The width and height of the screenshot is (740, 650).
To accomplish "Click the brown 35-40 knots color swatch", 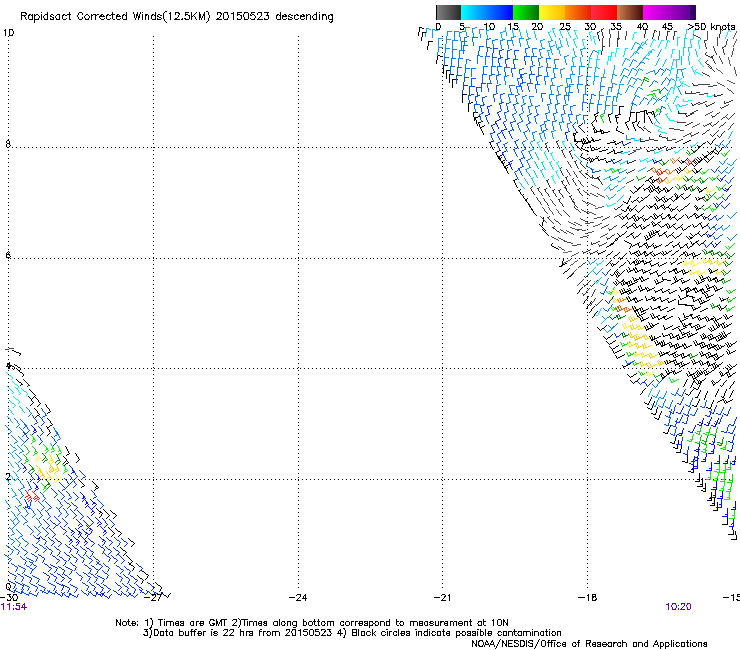I will [x=630, y=12].
